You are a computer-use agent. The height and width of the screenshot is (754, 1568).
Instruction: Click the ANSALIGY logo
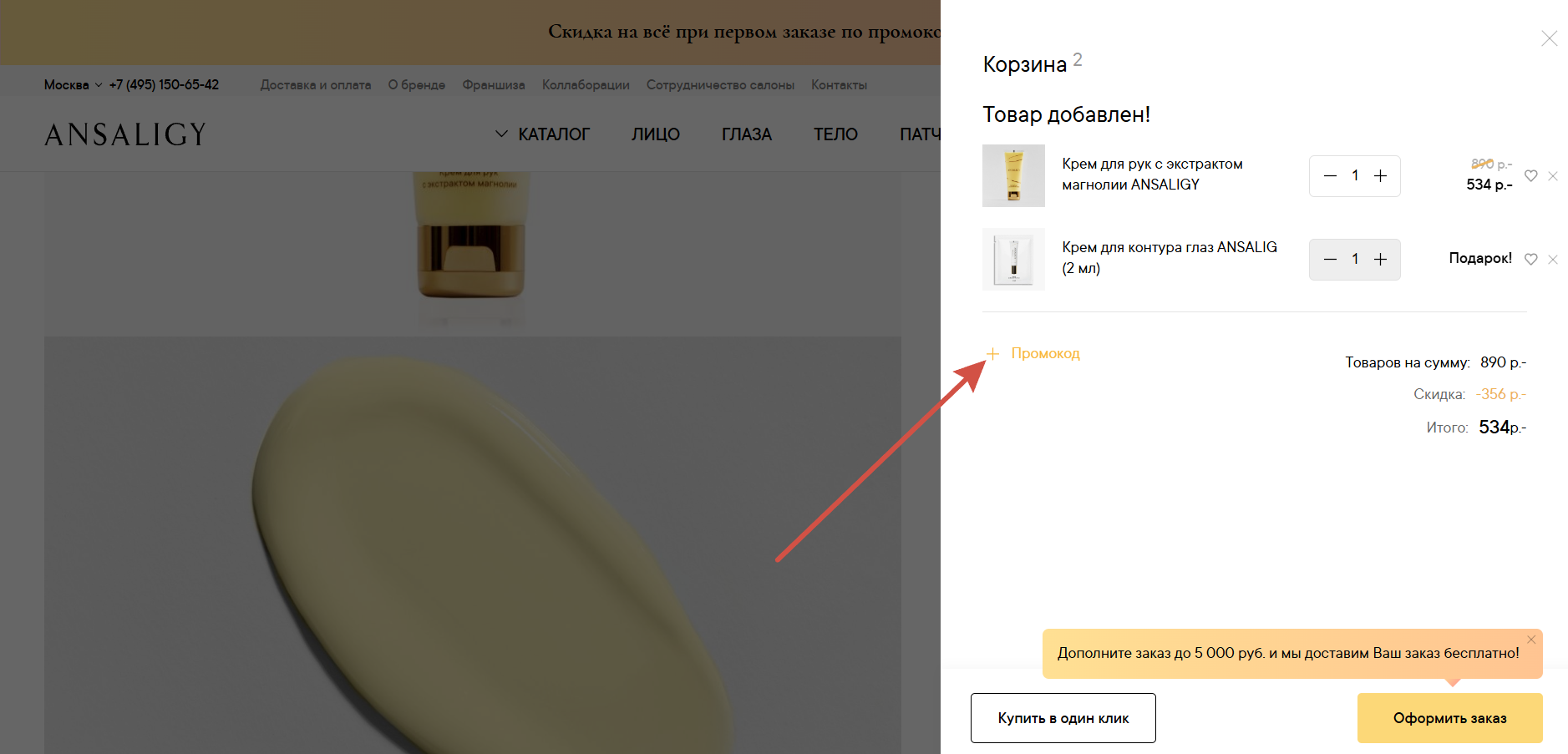(x=125, y=134)
